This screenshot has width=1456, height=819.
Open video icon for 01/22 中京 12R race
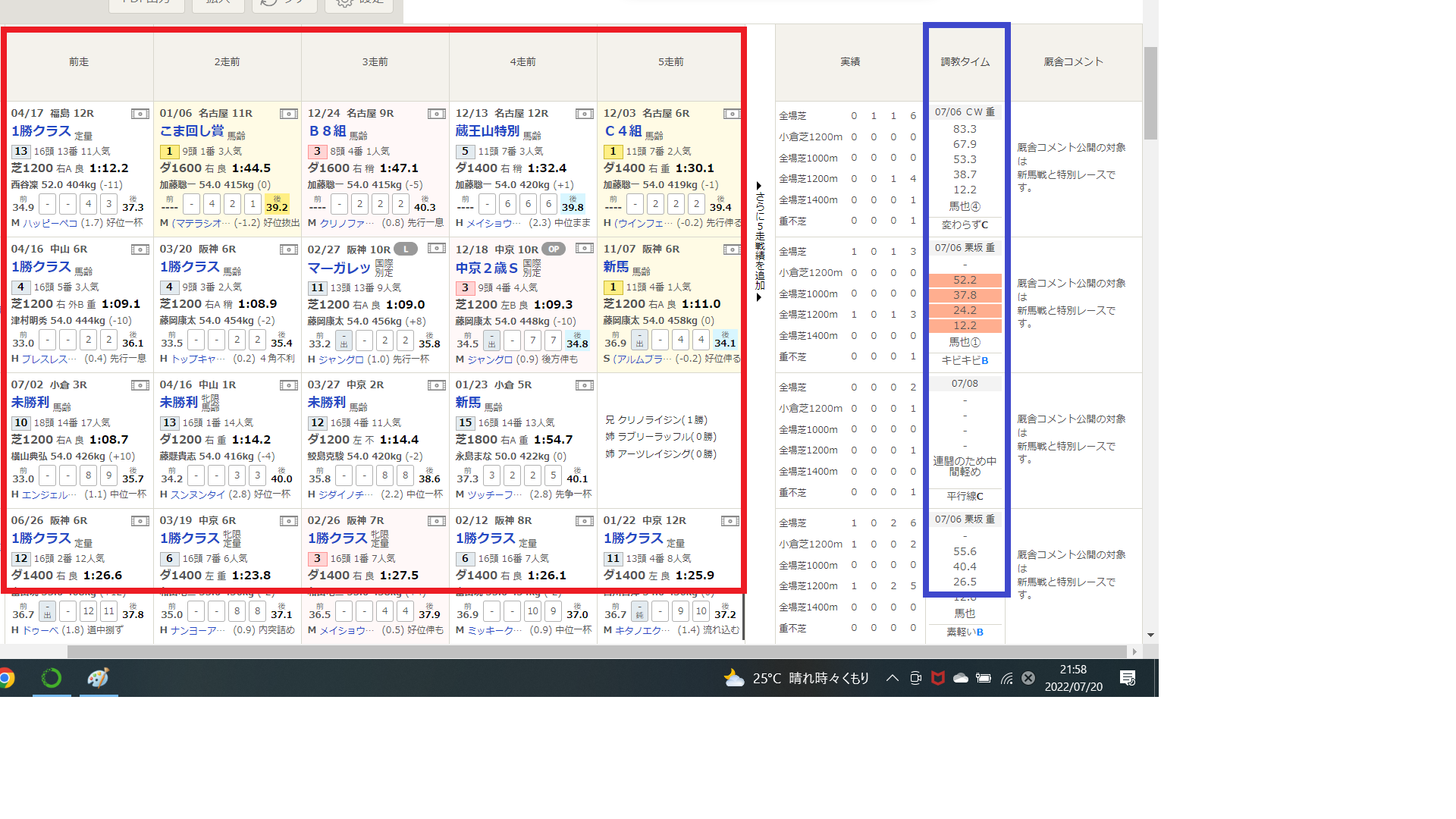pyautogui.click(x=730, y=521)
